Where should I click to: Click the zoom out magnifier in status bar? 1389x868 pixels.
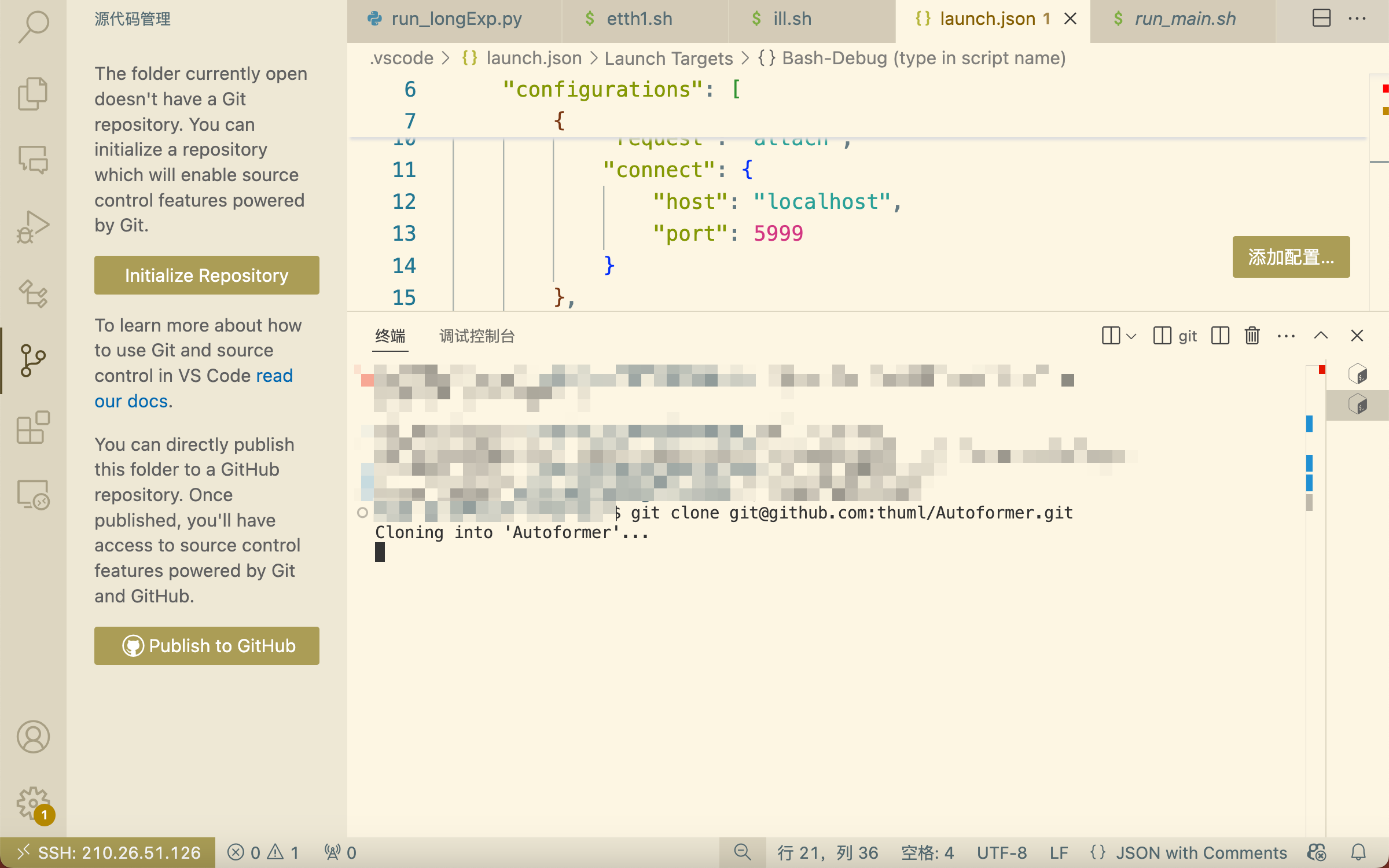tap(743, 852)
